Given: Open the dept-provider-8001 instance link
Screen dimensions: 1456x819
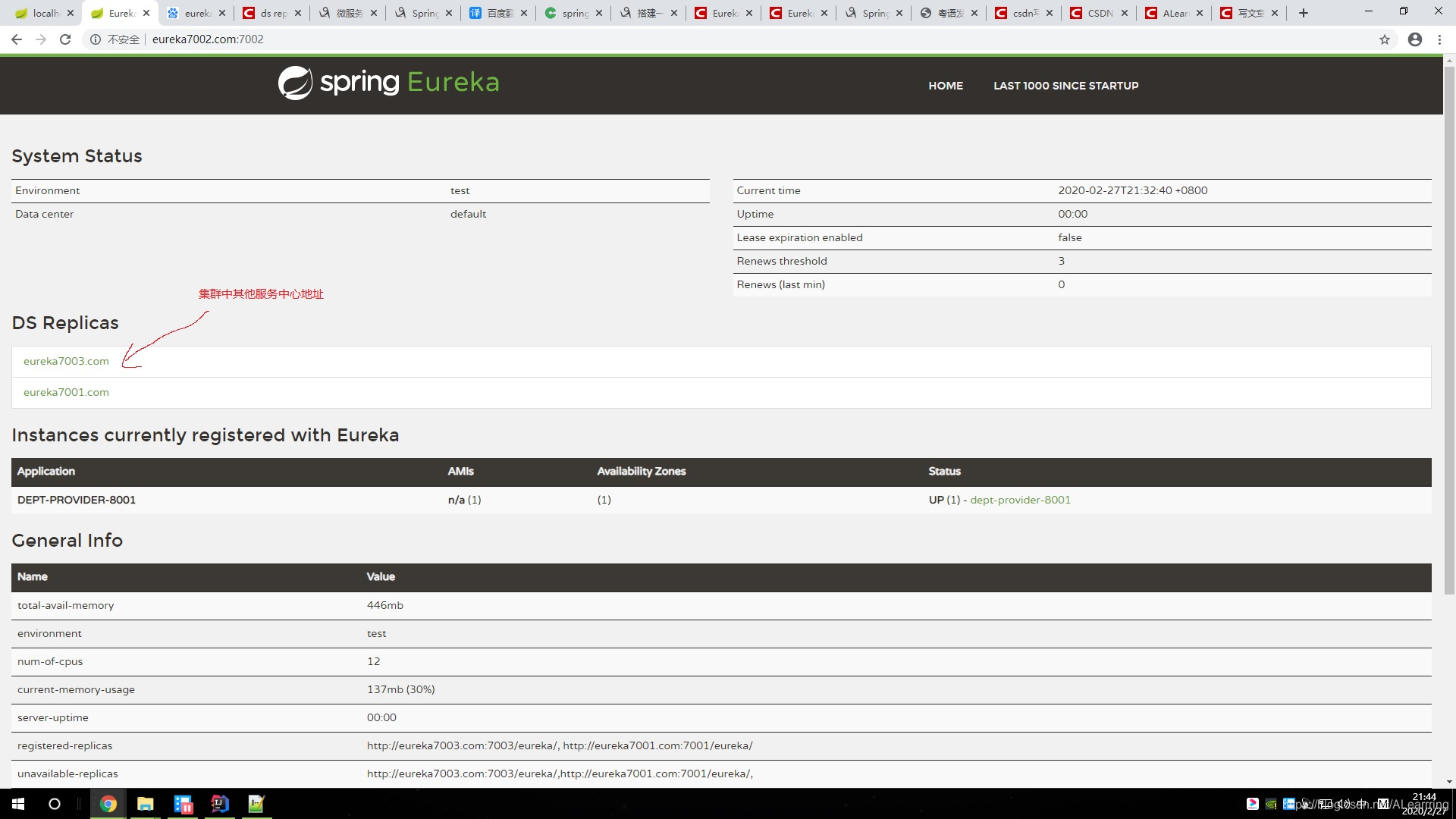Looking at the screenshot, I should click(1020, 500).
